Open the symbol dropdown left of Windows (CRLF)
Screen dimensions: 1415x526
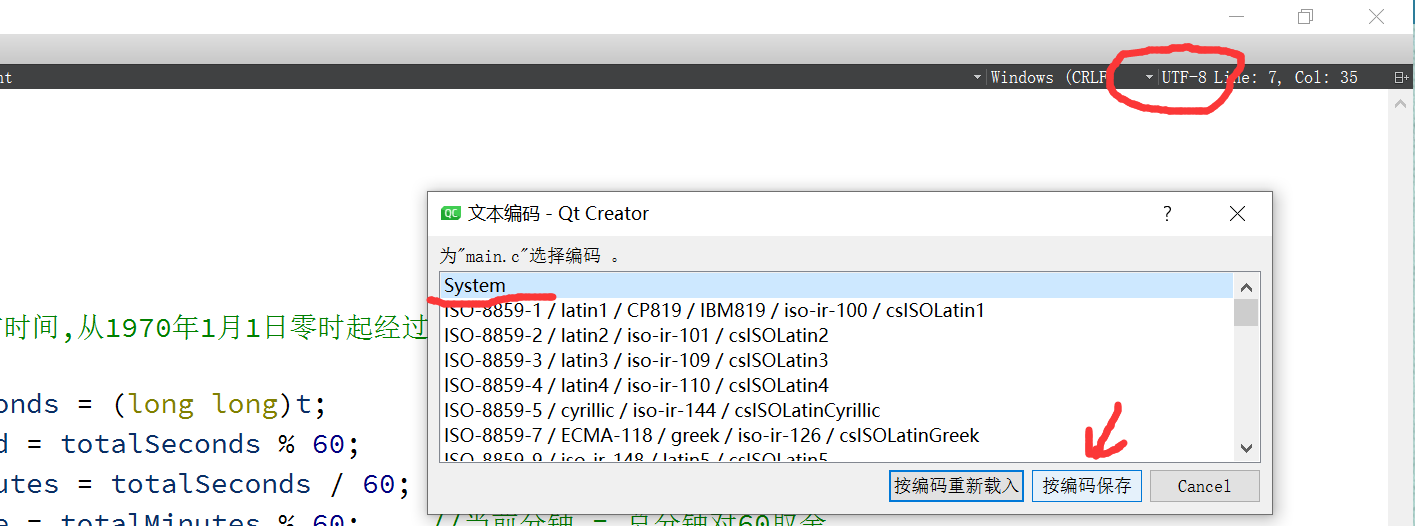(x=977, y=77)
